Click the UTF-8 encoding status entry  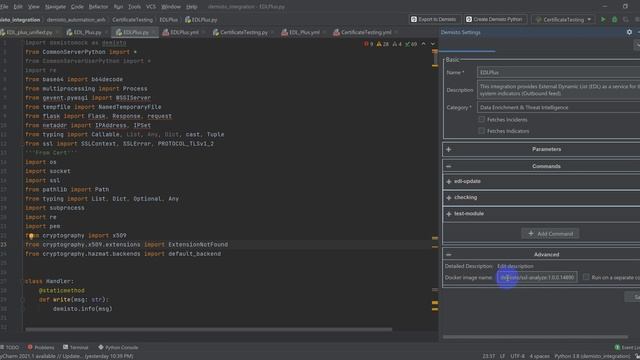pyautogui.click(x=517, y=356)
